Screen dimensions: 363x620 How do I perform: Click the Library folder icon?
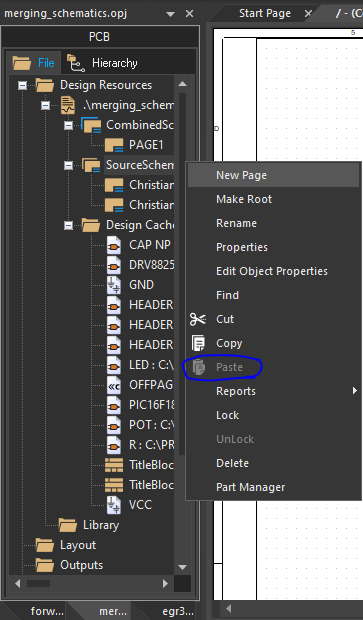[x=68, y=525]
